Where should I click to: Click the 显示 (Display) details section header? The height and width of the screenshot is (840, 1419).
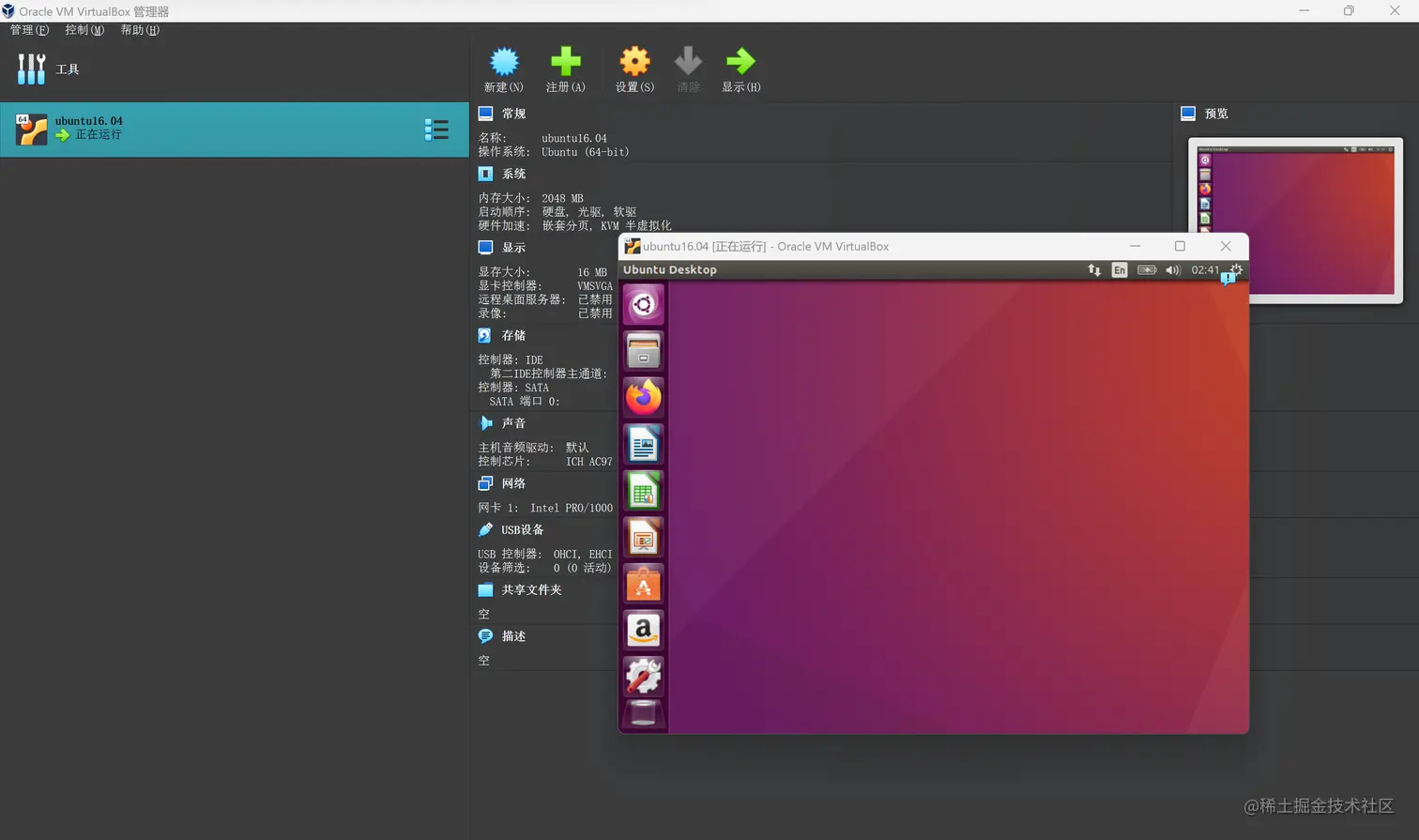coord(513,248)
